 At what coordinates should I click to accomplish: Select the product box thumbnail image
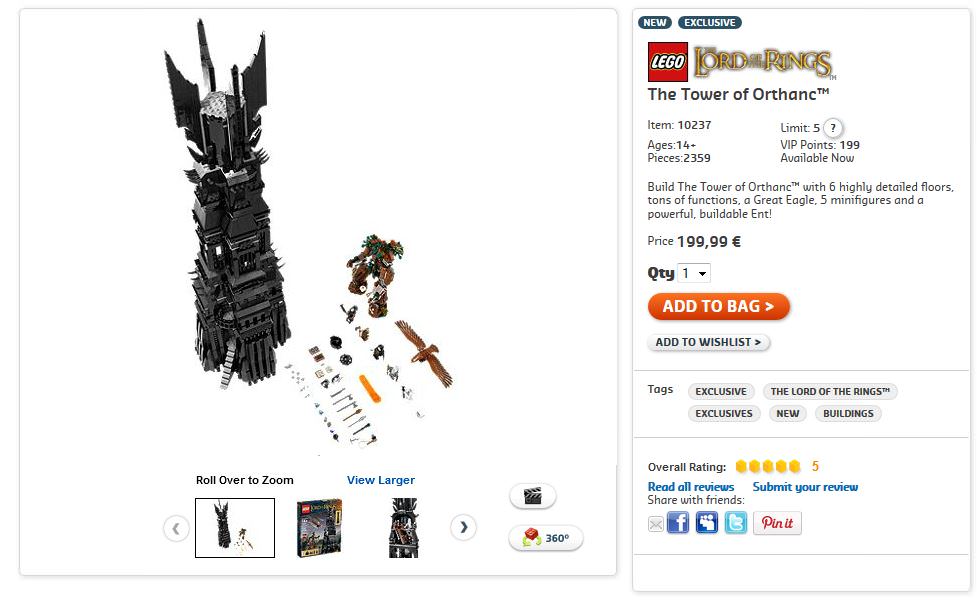320,528
